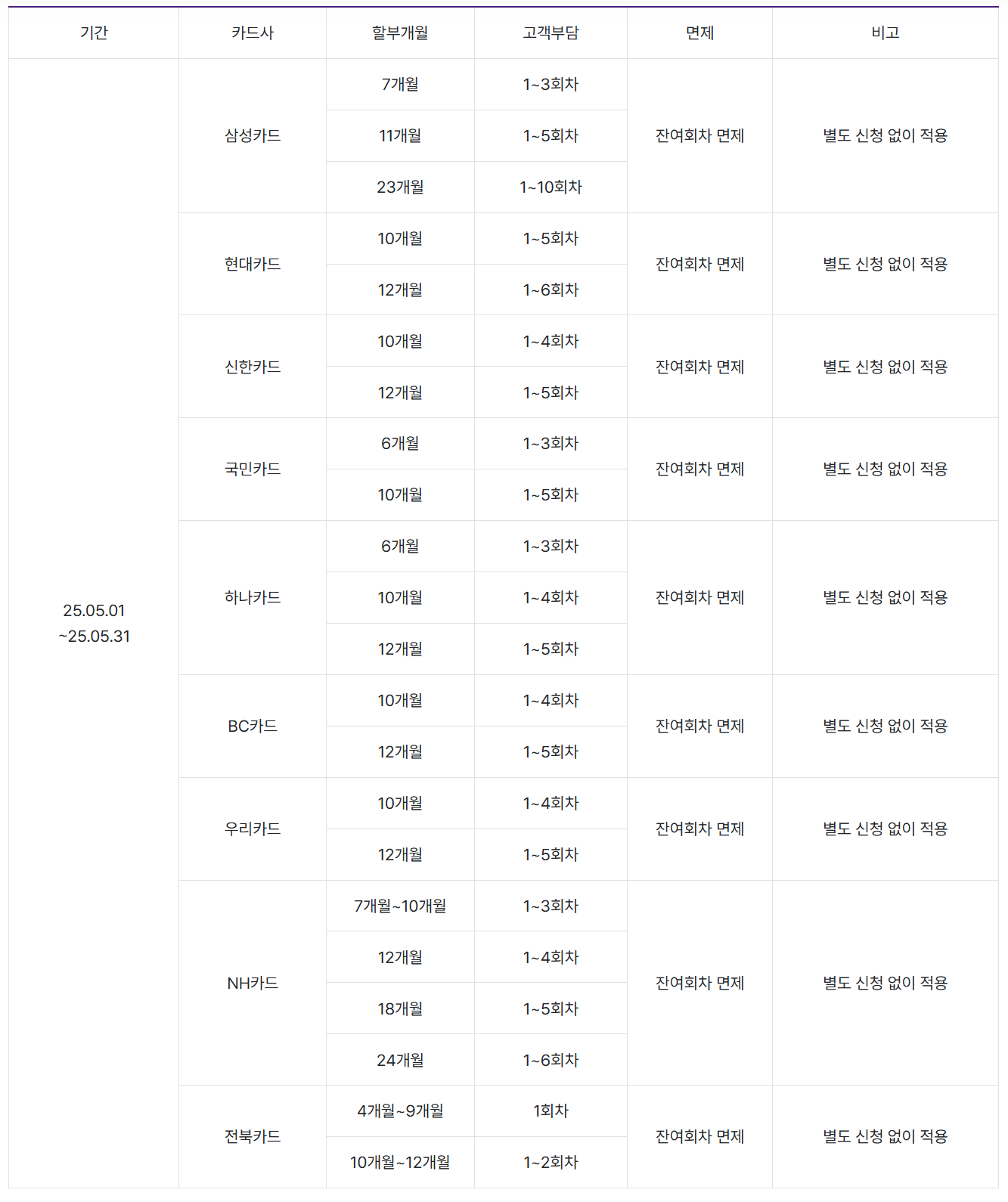This screenshot has height=1202, width=1008.
Task: Select the 우리카드 cell
Action: click(253, 829)
